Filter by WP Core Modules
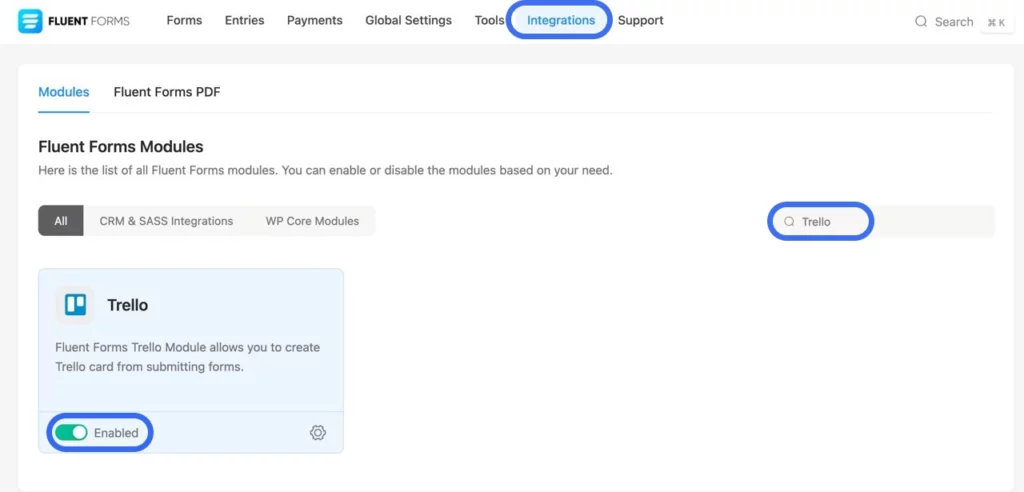The image size is (1024, 492). tap(312, 221)
